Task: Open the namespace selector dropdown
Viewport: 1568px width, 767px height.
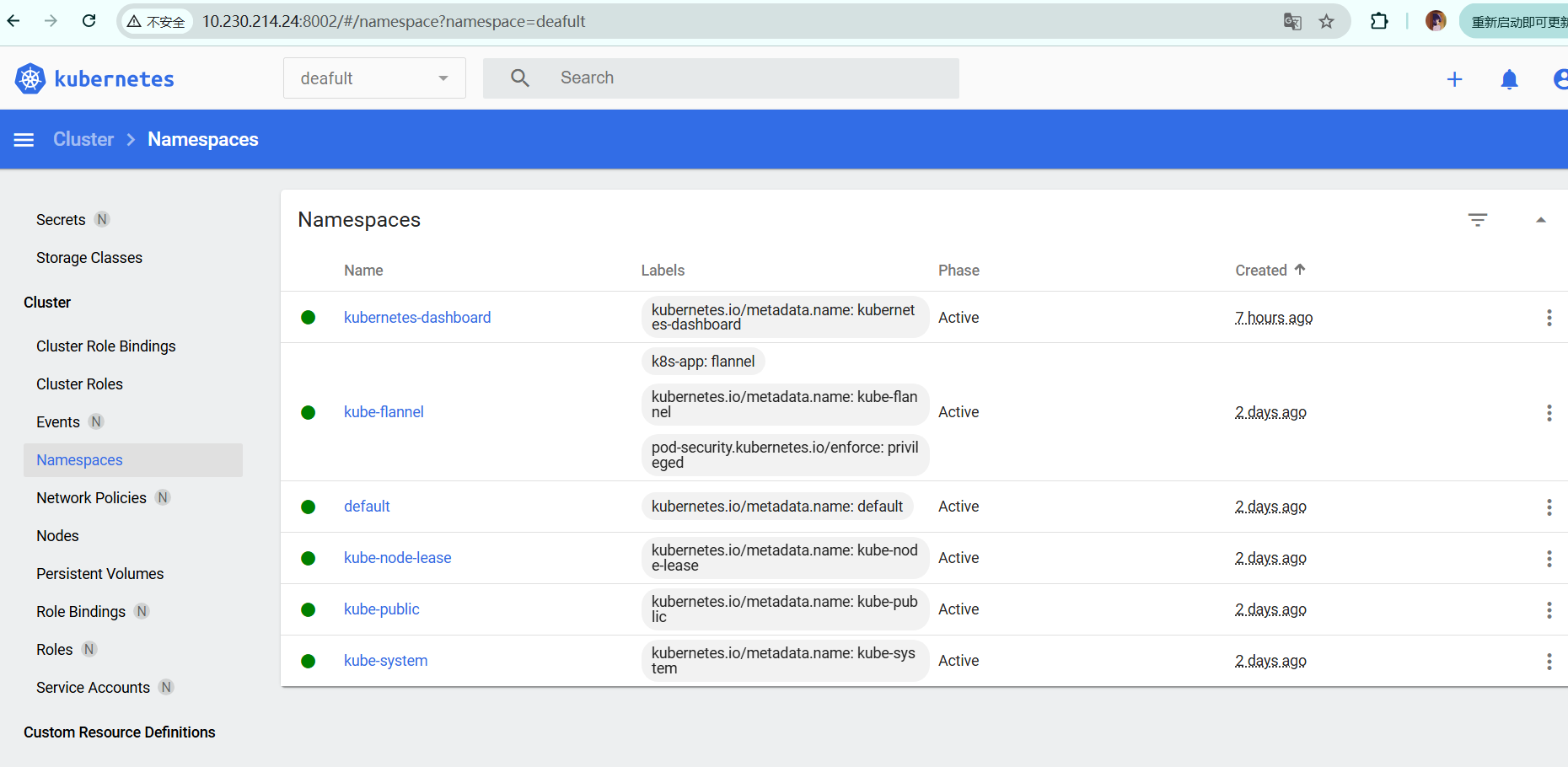Action: (374, 78)
